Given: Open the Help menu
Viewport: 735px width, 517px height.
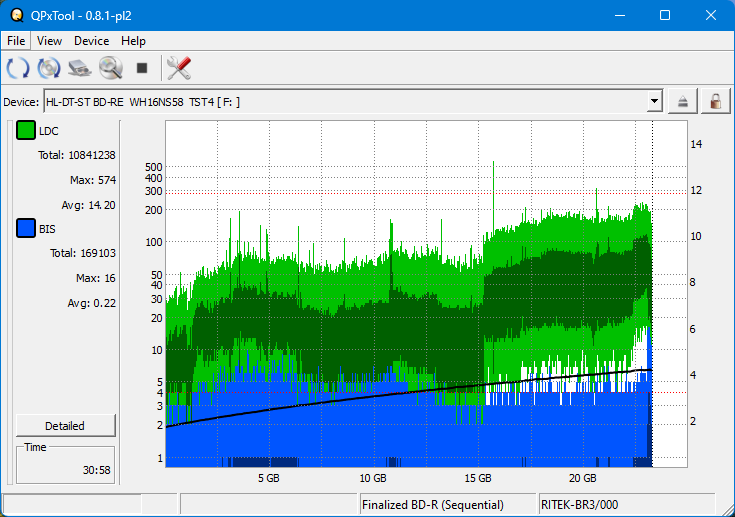Looking at the screenshot, I should click(133, 41).
